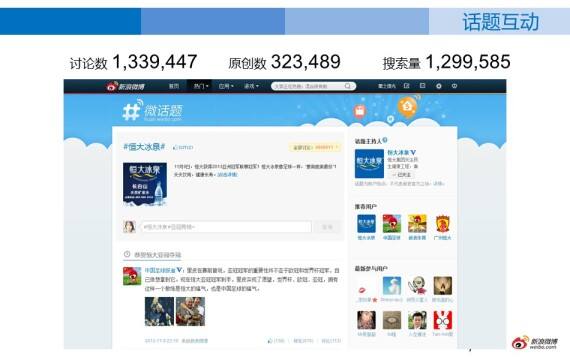
Task: Click the first avatar in second participant row
Action: [366, 320]
